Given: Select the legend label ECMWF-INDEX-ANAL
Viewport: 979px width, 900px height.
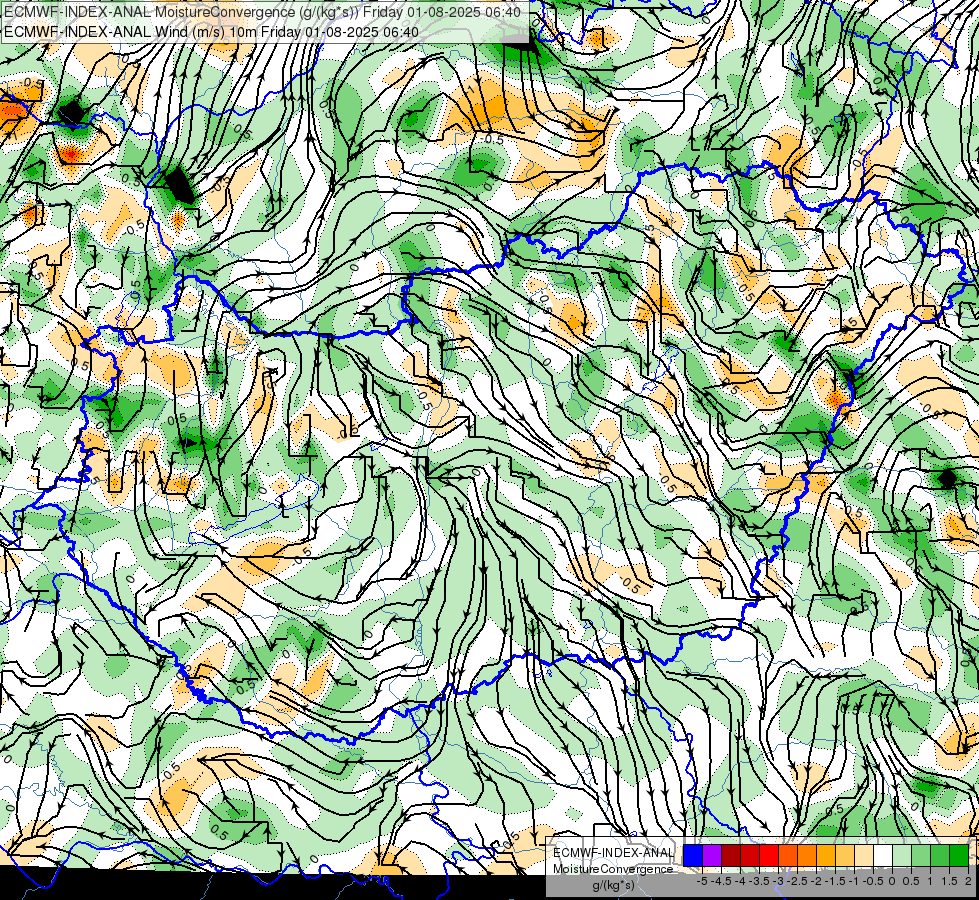Looking at the screenshot, I should click(x=613, y=853).
